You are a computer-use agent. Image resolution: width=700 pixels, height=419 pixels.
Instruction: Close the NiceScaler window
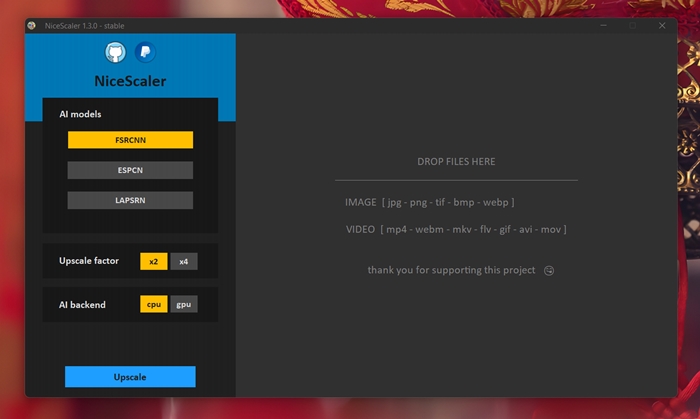[x=662, y=25]
